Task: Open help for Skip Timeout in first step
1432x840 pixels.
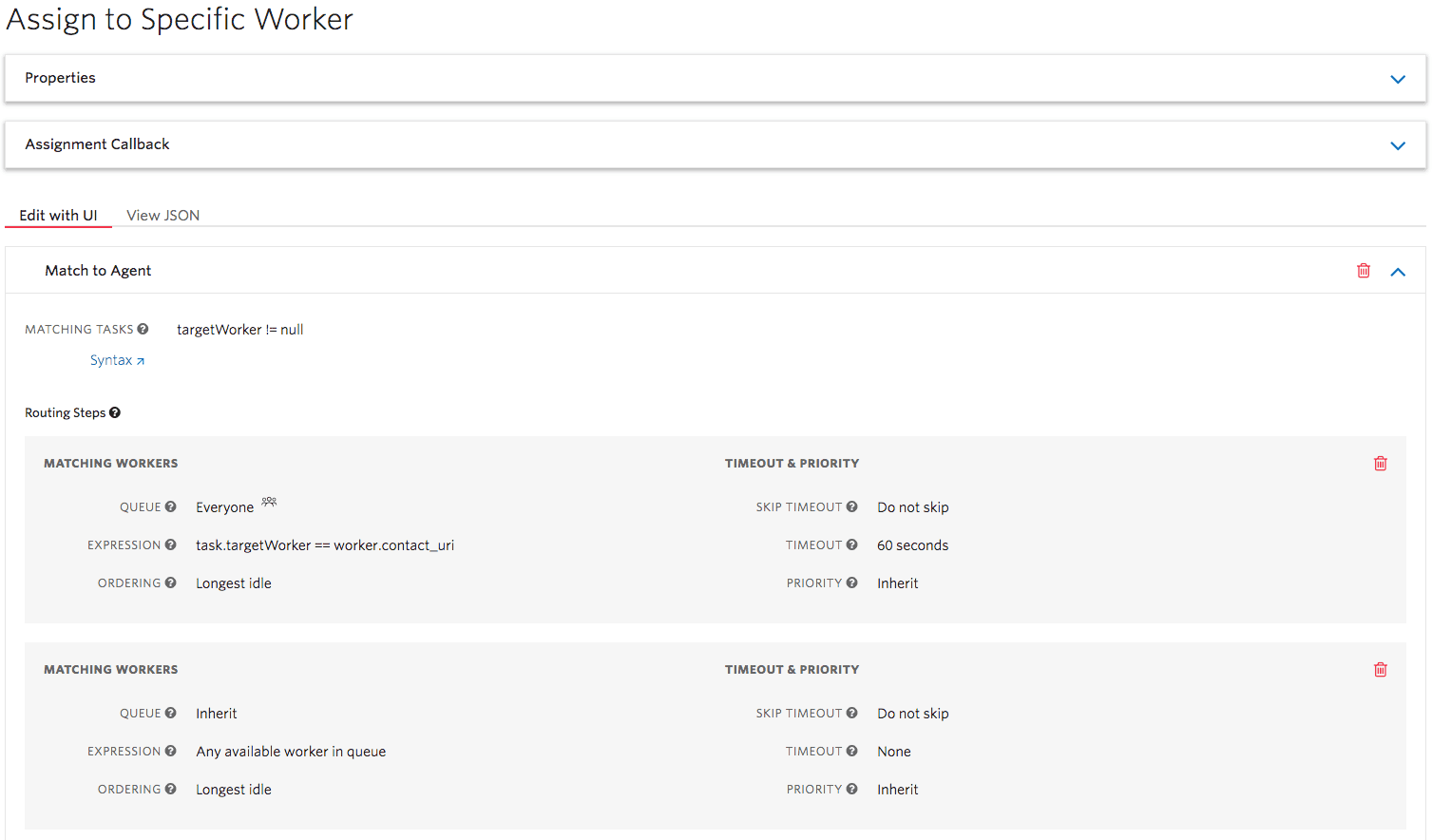Action: [852, 506]
